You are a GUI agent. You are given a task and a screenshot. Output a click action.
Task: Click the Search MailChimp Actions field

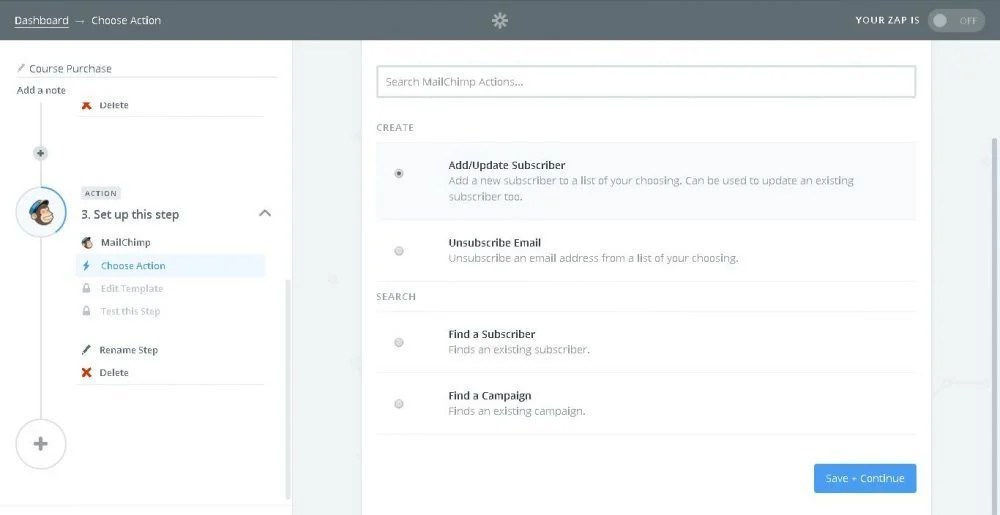pyautogui.click(x=645, y=82)
